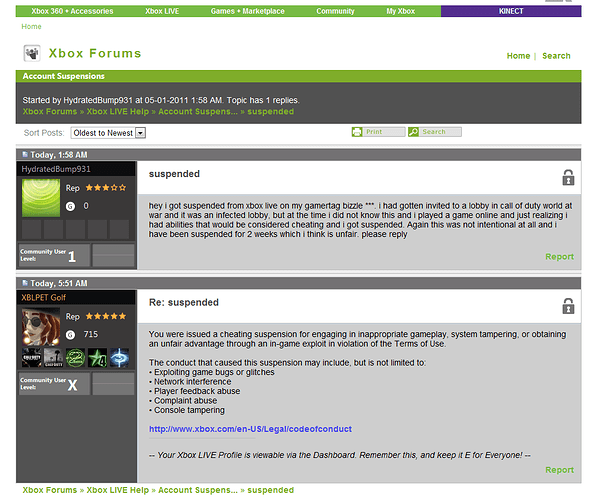Open the forum Search link in the header
This screenshot has width=591, height=500.
(x=556, y=56)
